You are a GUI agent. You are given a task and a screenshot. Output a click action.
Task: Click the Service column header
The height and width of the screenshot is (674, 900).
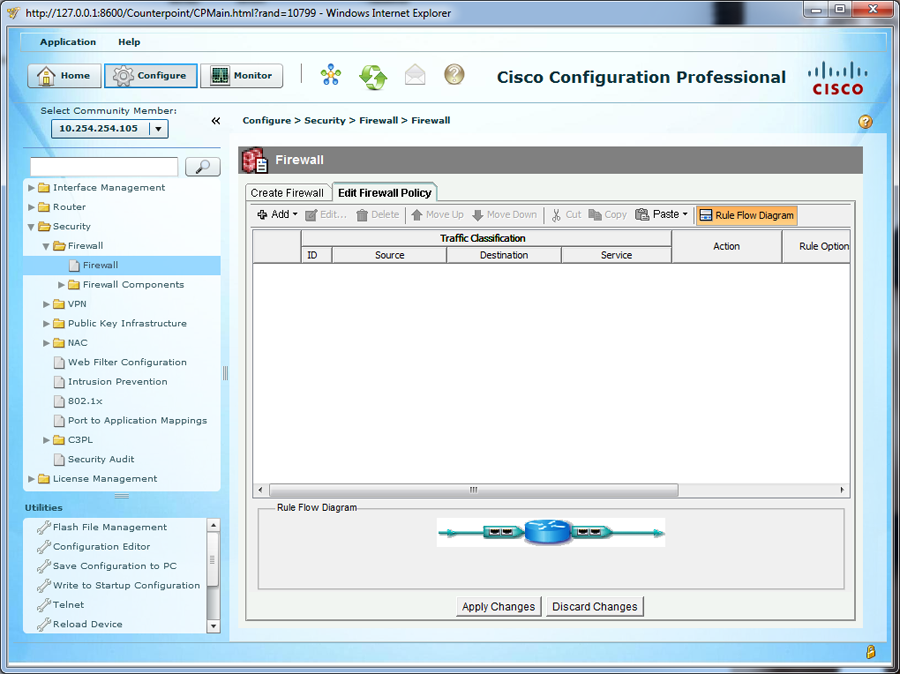(x=616, y=255)
